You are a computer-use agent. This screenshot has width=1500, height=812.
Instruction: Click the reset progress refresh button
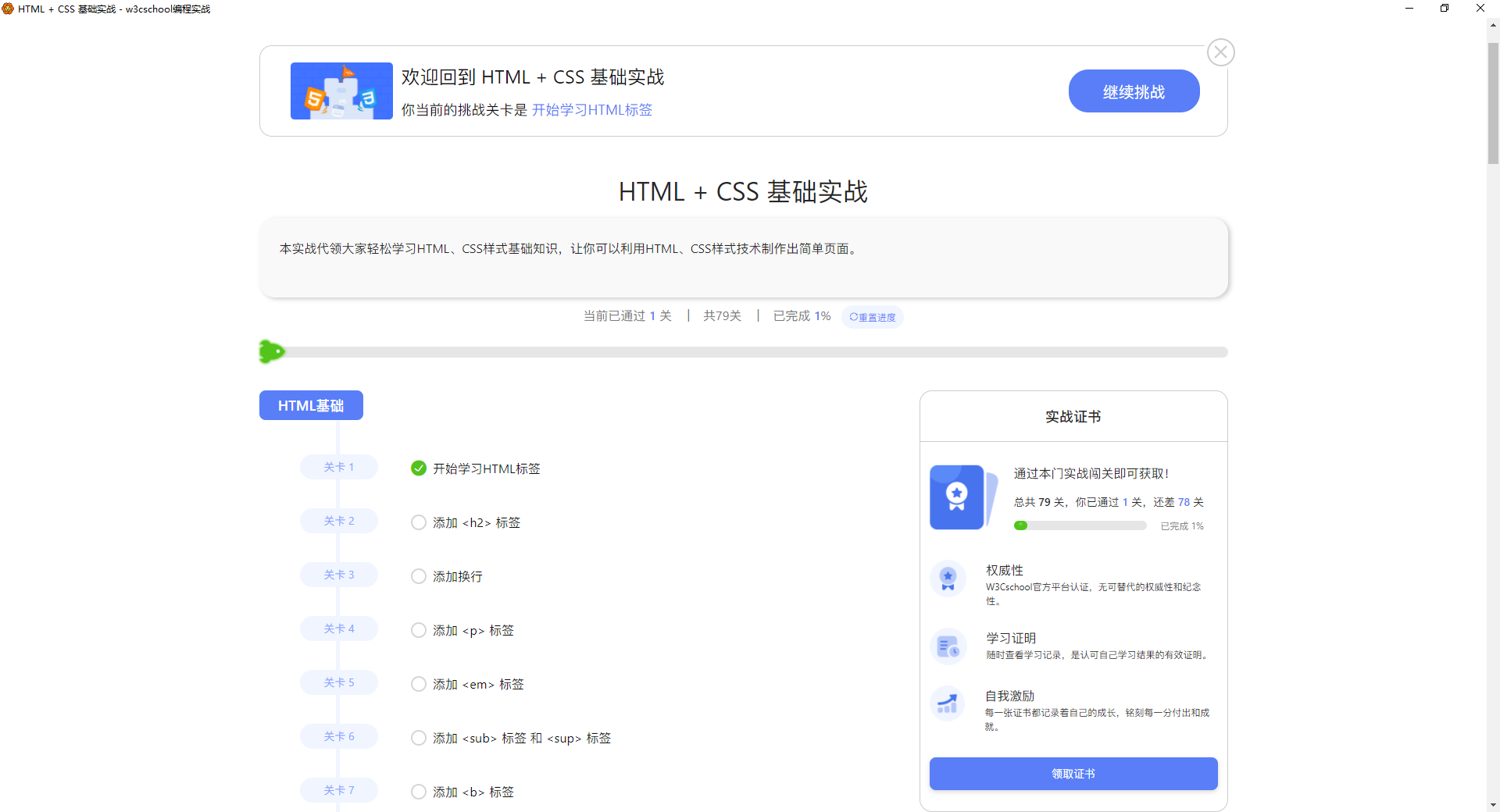pyautogui.click(x=873, y=317)
